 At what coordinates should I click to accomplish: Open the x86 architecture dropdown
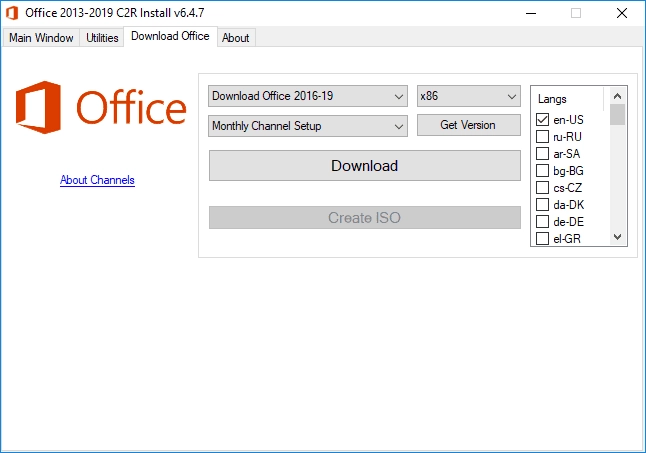pos(468,96)
